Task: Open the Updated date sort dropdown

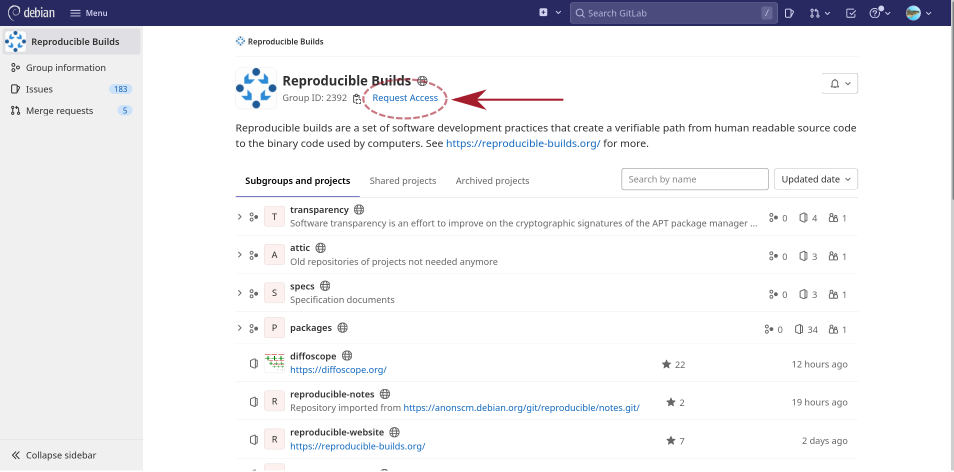Action: [x=815, y=179]
